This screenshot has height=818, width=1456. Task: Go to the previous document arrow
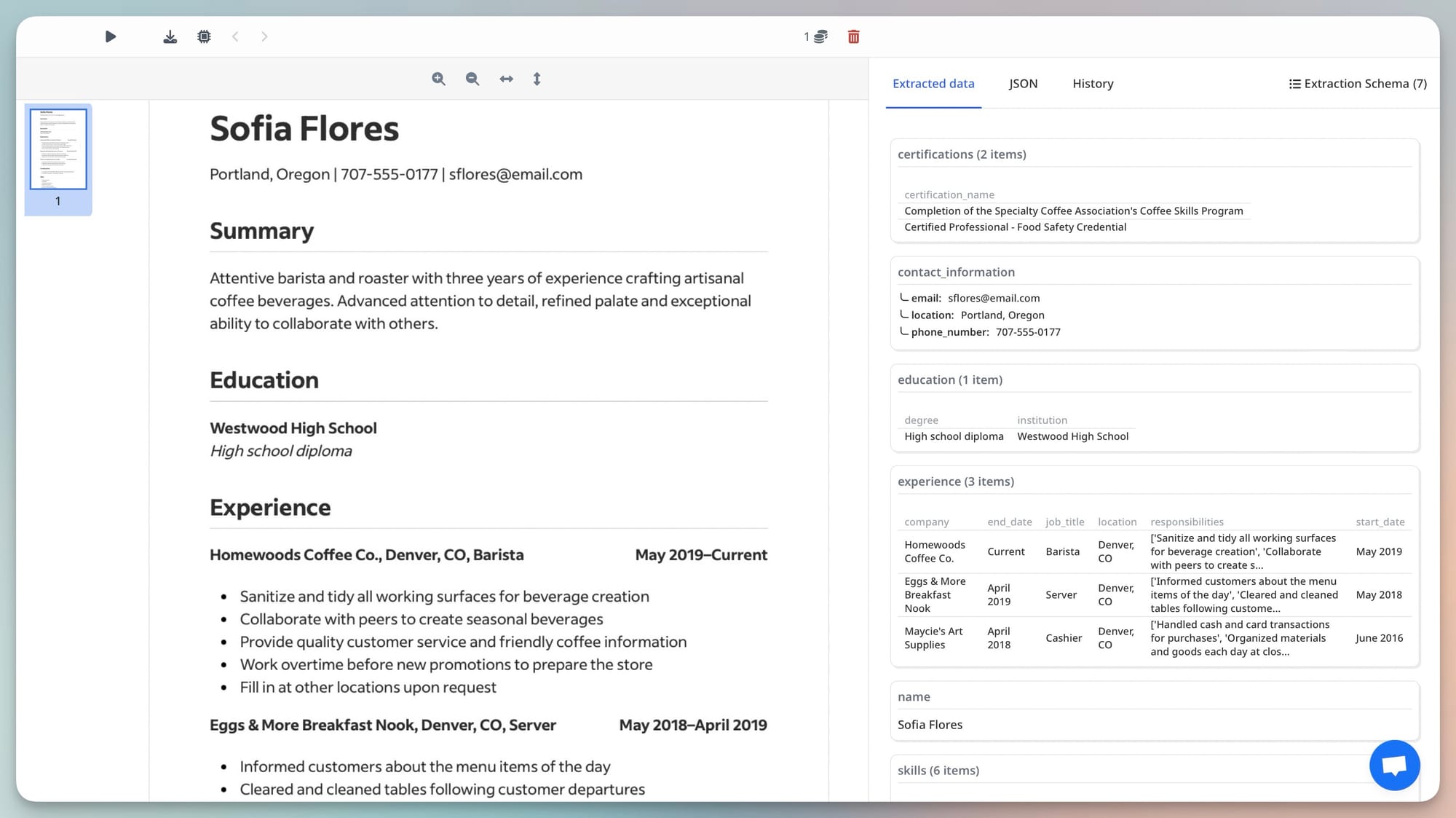[235, 36]
